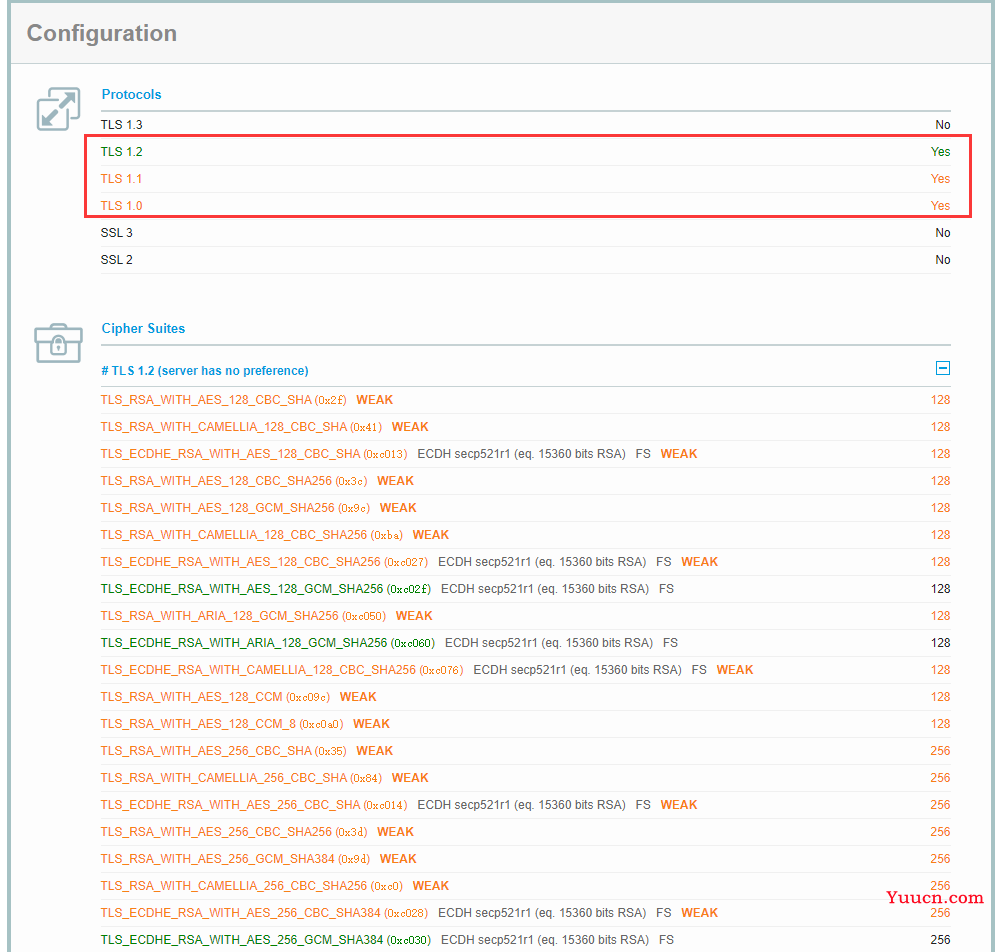
Task: Open the Protocols heading link
Action: (131, 95)
